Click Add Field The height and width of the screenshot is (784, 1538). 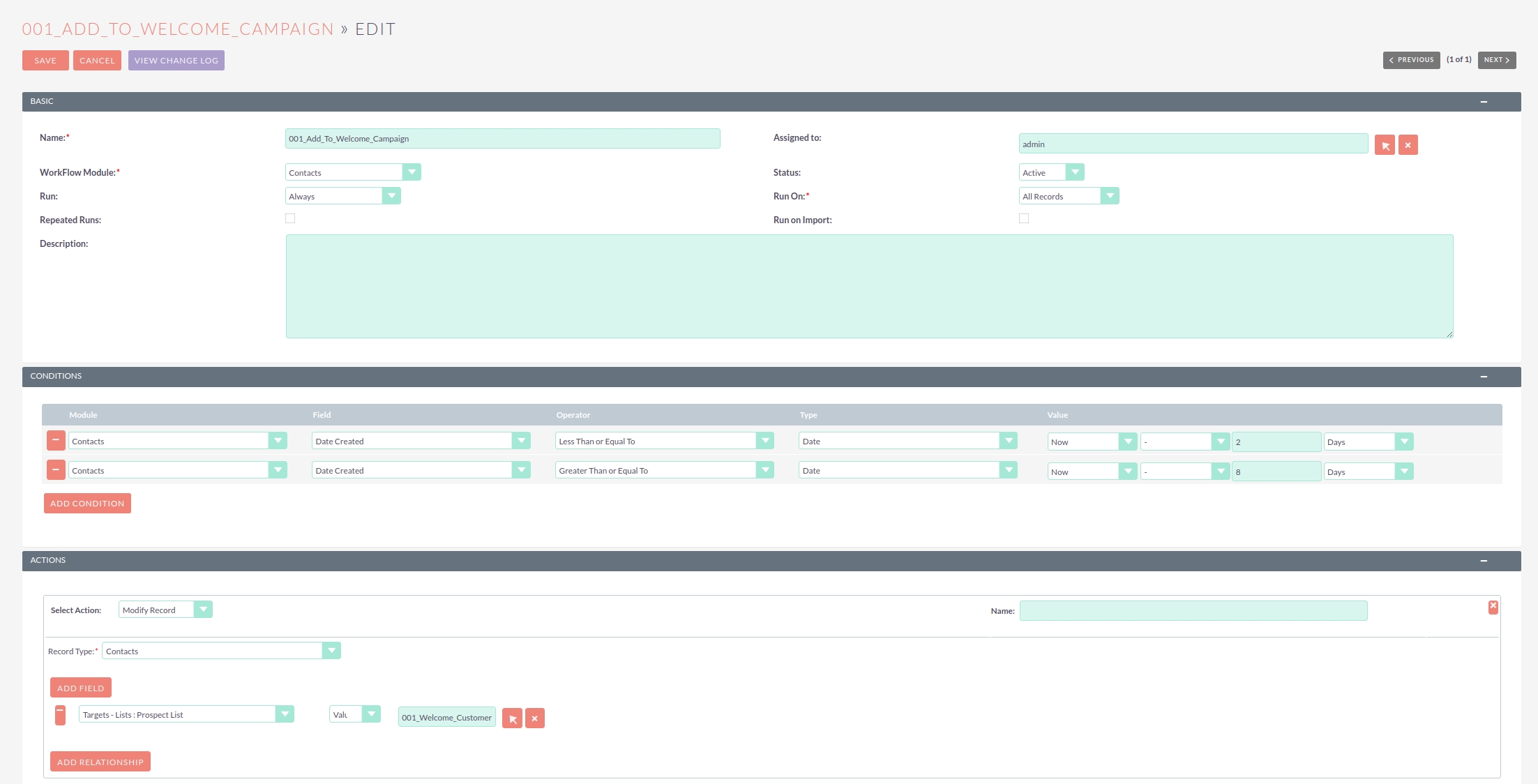pyautogui.click(x=81, y=688)
